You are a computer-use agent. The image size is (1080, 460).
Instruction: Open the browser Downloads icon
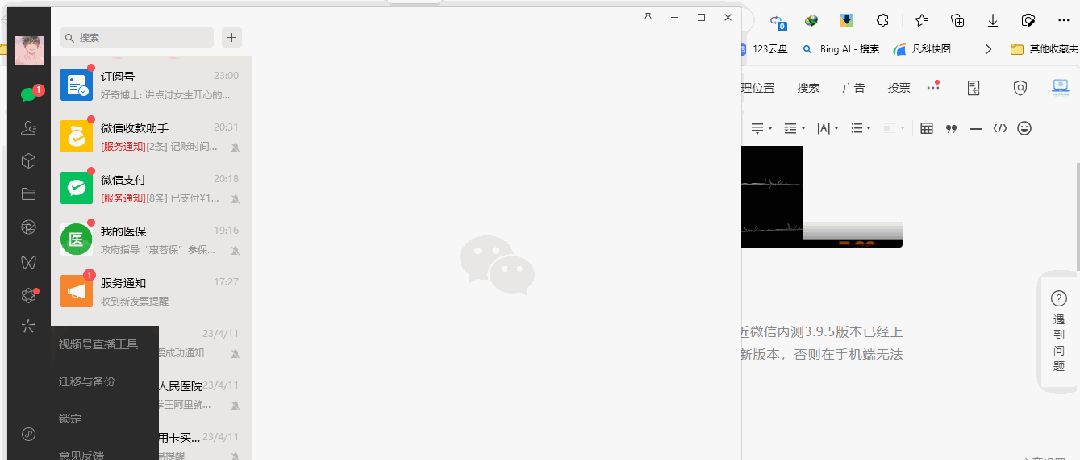993,21
